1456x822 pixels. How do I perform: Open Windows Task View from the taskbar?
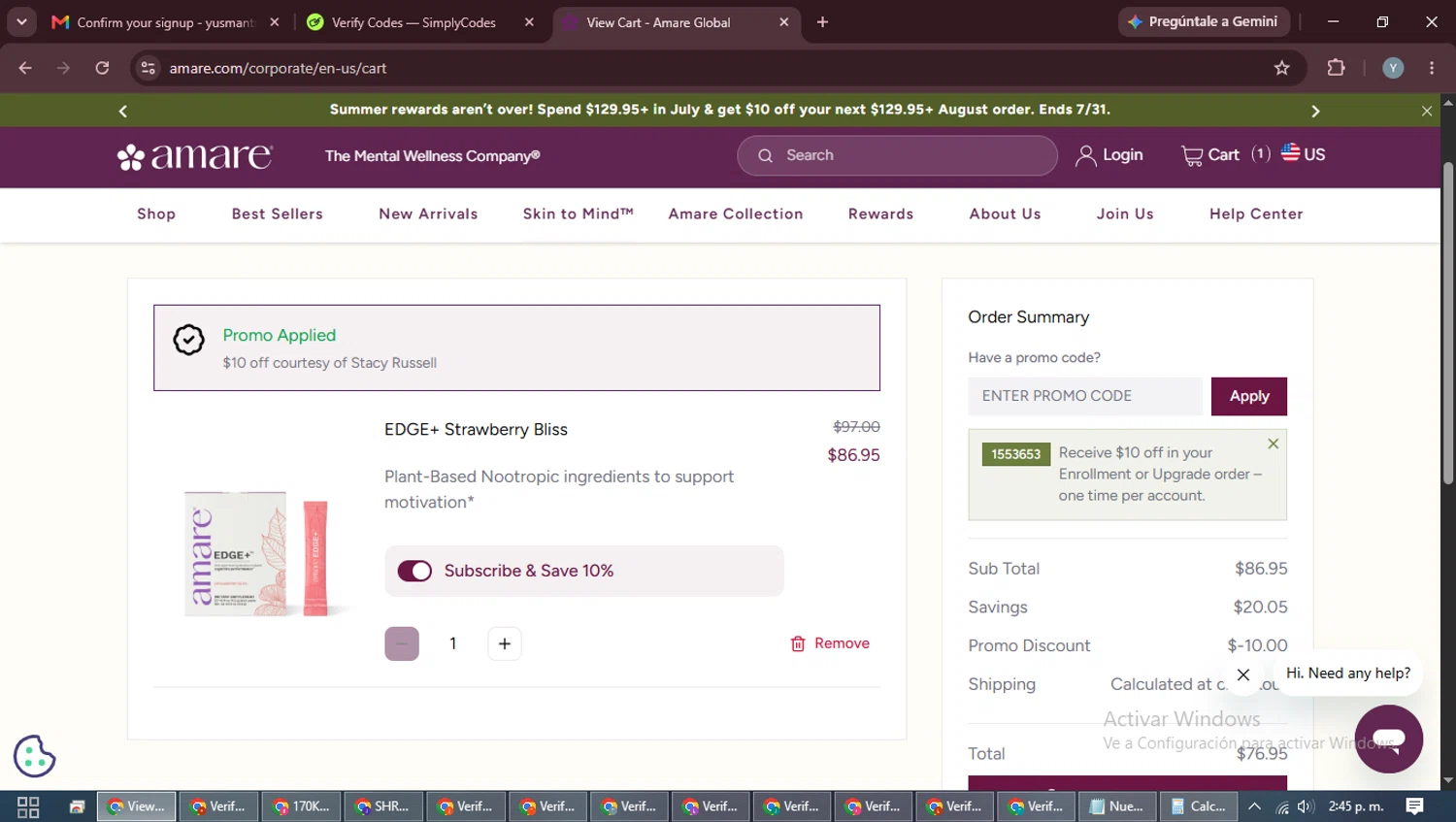pos(28,806)
